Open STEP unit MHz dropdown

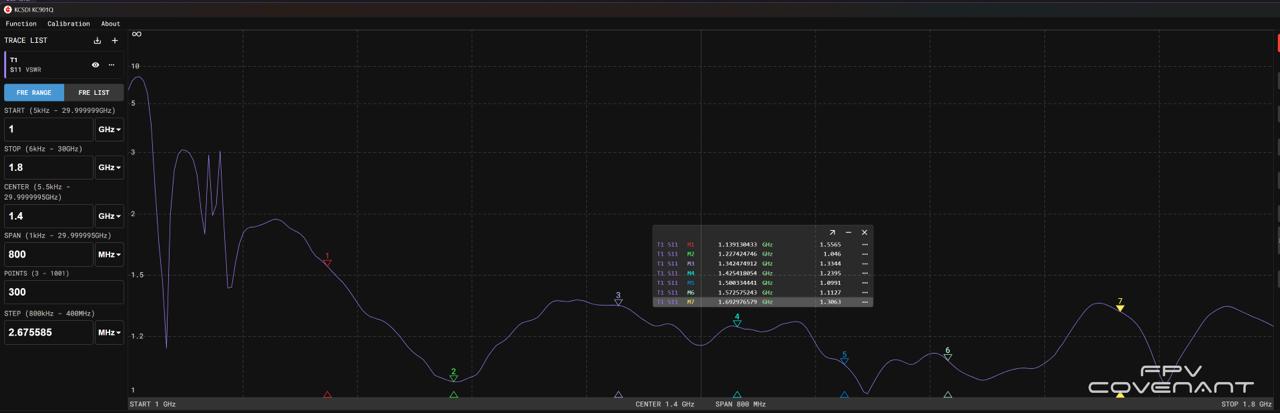(109, 332)
